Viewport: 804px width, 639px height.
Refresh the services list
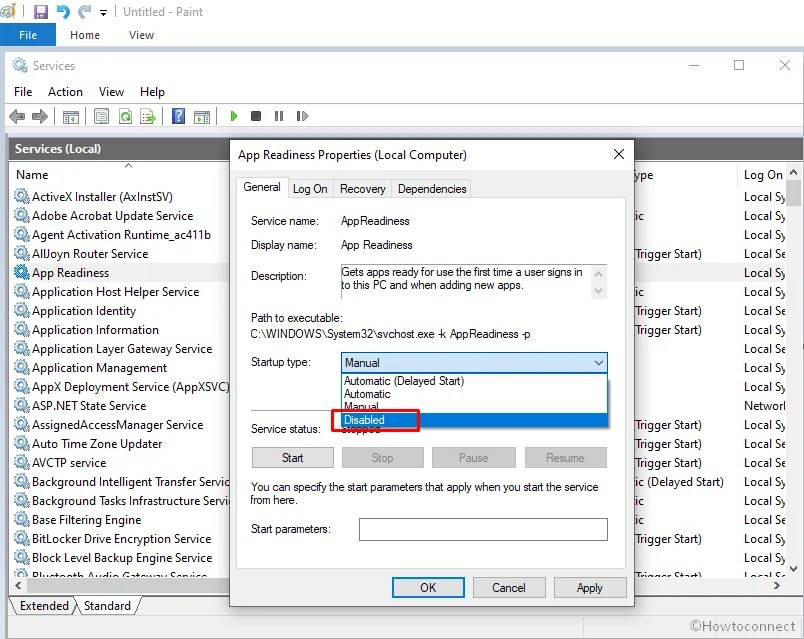125,116
